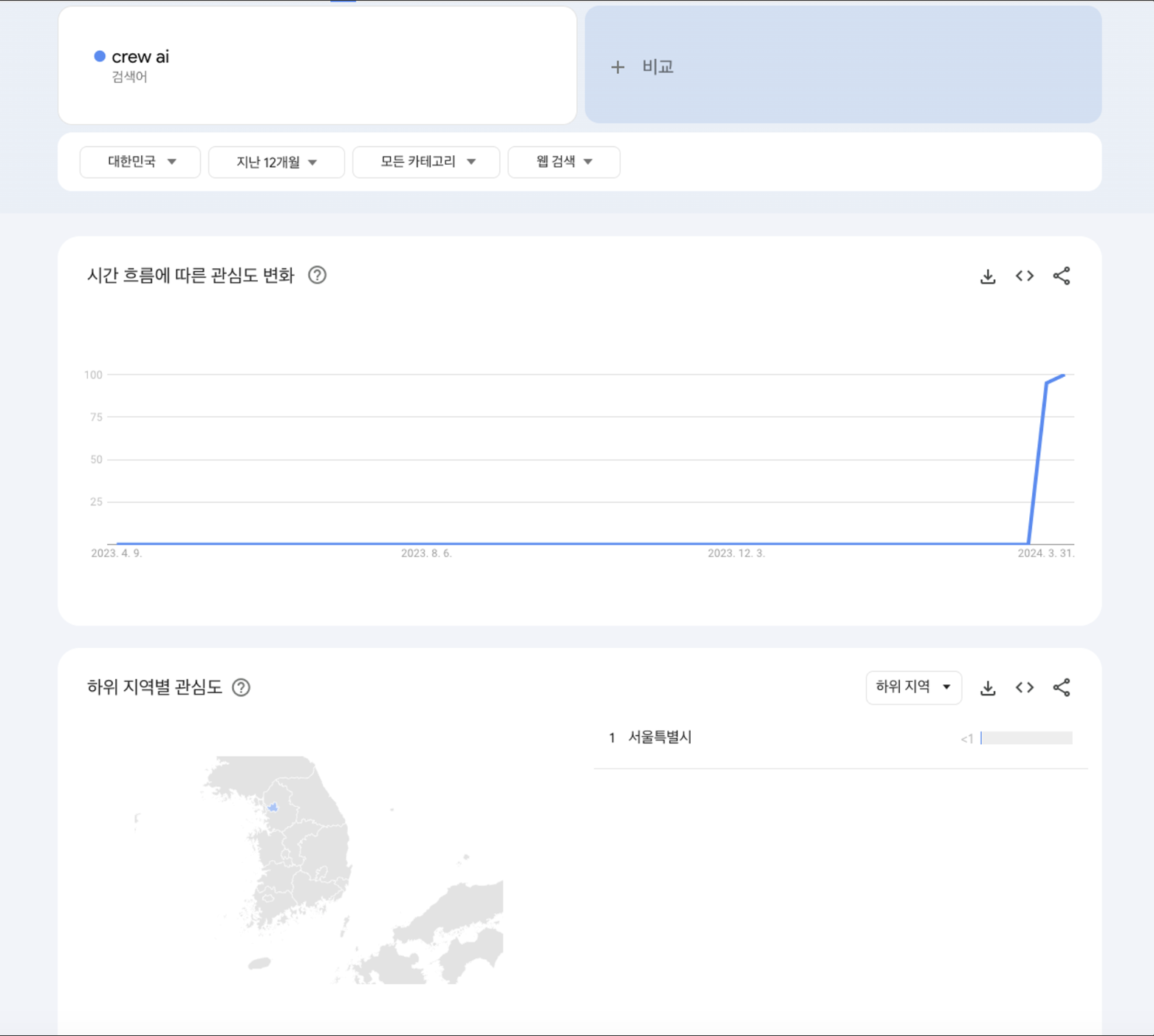Open the 지난 12개월 time range dropdown
Viewport: 1154px width, 1036px height.
pyautogui.click(x=276, y=162)
